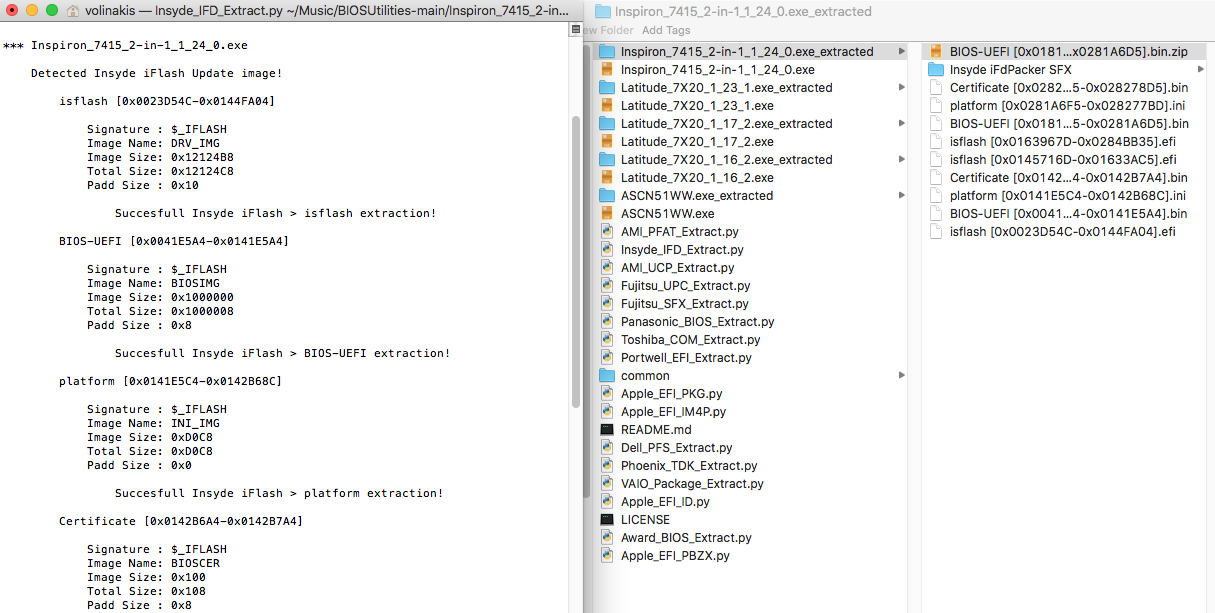Viewport: 1215px width, 613px height.
Task: Click the Latitude_7X20_1_17_2.exe file icon
Action: (x=607, y=142)
